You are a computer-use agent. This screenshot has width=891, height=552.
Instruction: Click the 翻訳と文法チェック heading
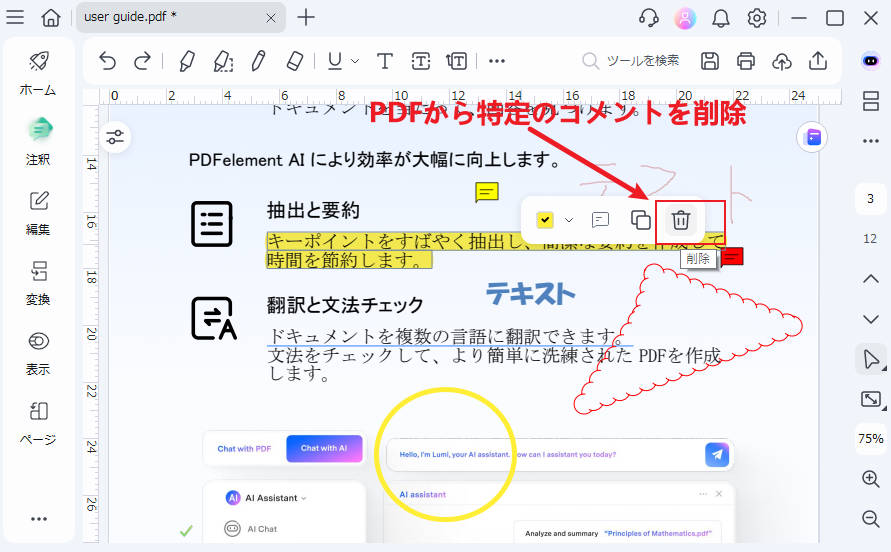345,305
